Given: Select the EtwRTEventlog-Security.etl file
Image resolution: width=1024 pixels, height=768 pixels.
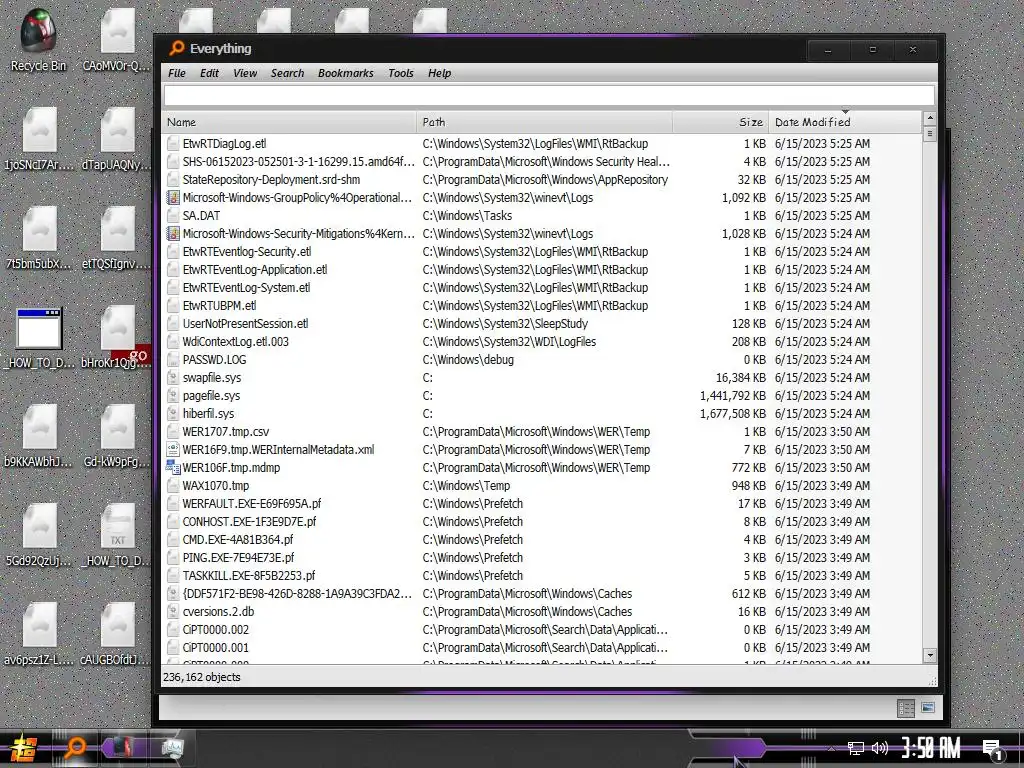Looking at the screenshot, I should click(x=541, y=251).
